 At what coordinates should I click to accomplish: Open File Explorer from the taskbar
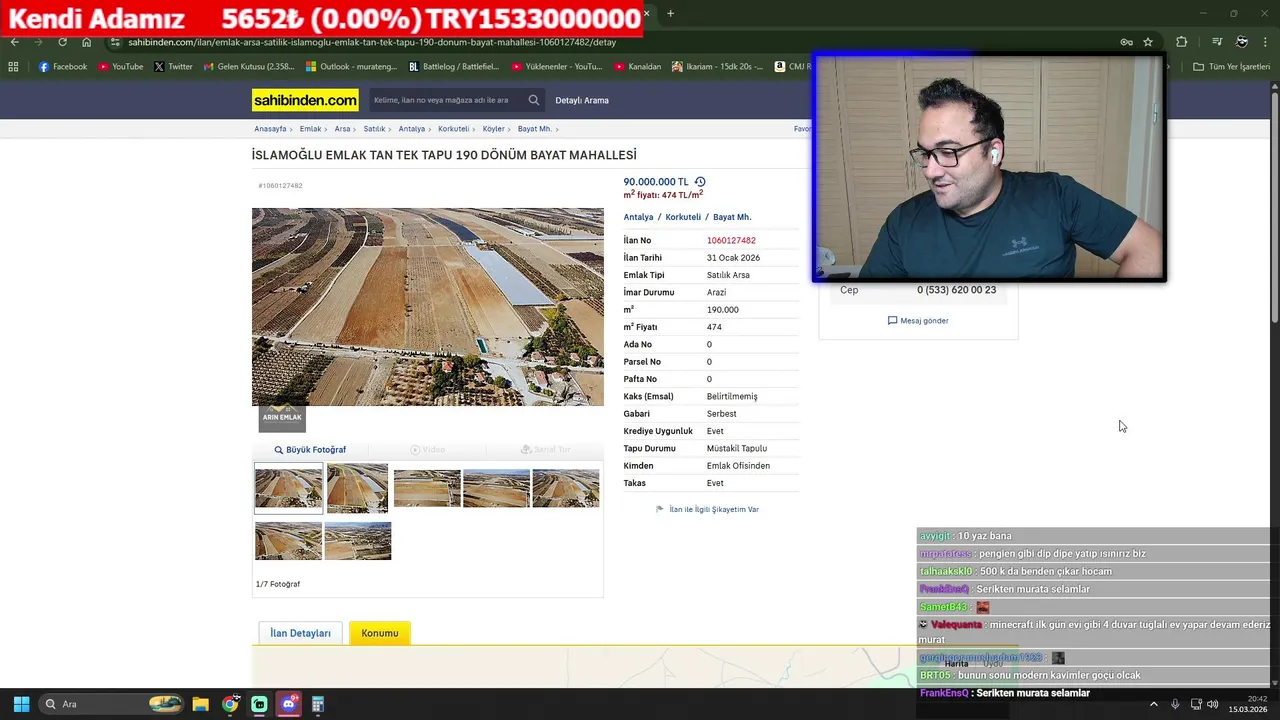click(200, 704)
